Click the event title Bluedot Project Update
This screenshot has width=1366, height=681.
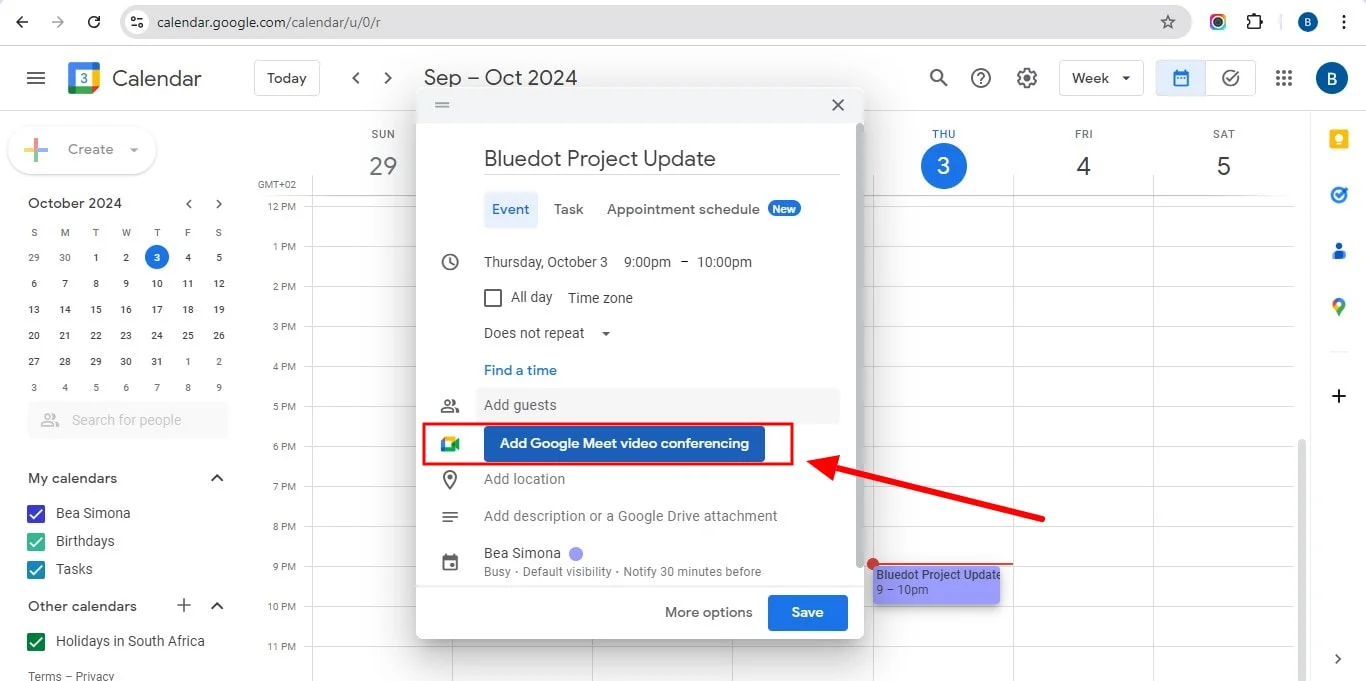click(x=660, y=158)
